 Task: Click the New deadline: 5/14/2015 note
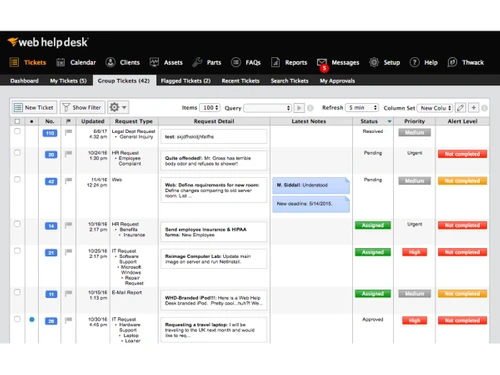pos(311,204)
